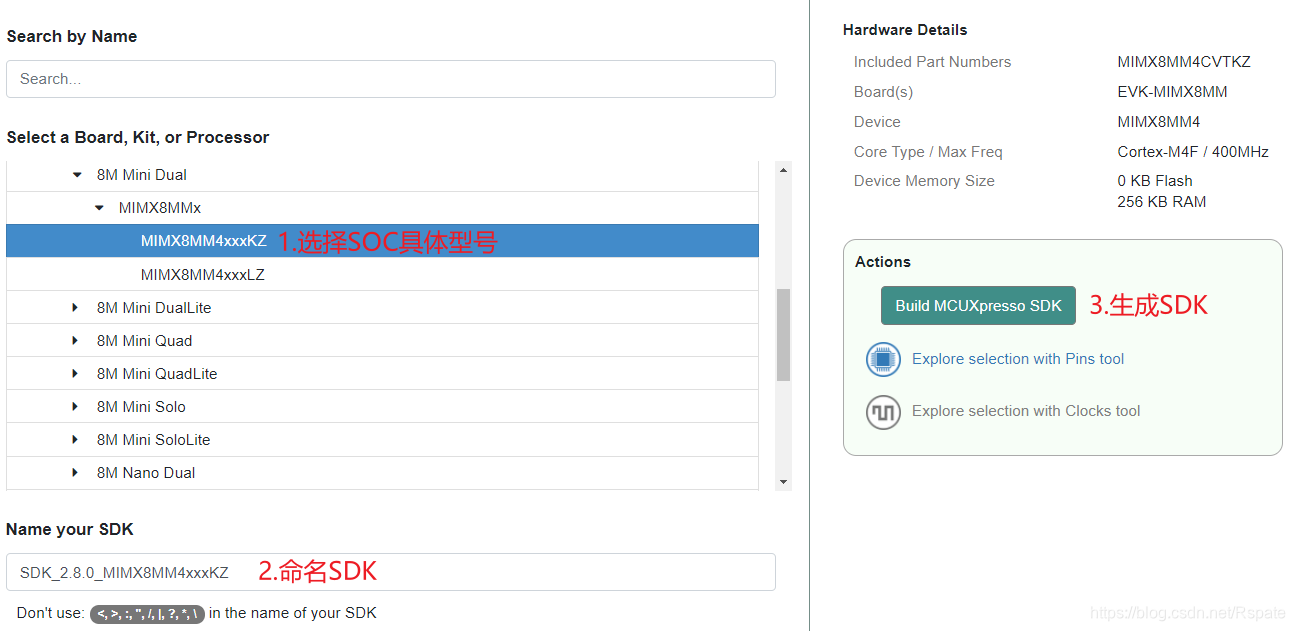This screenshot has width=1295, height=631.
Task: Select the 8M Mini Quad label
Action: point(144,341)
